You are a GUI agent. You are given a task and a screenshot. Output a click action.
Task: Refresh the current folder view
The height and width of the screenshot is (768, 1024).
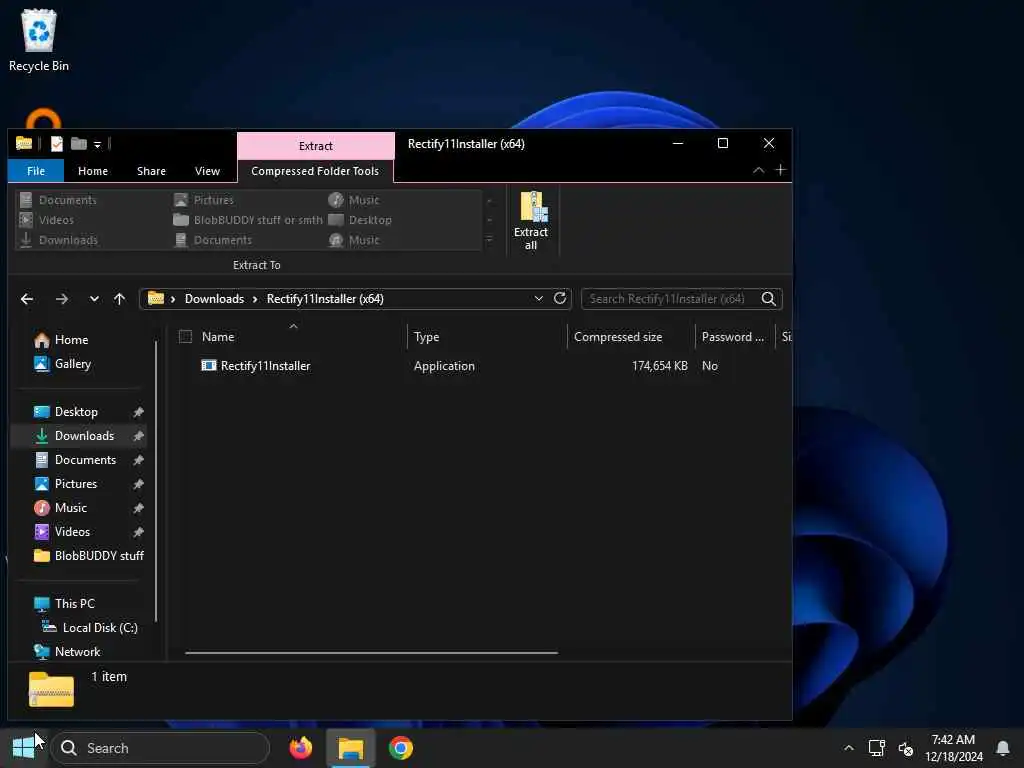tap(560, 298)
